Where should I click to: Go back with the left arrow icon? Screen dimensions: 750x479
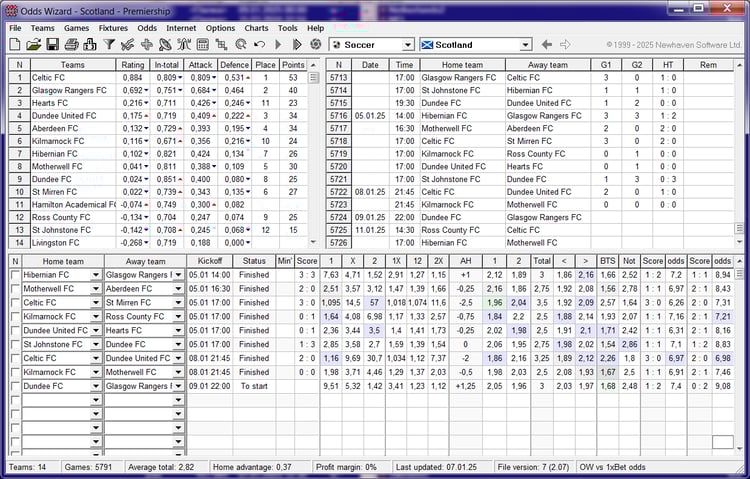click(x=547, y=45)
